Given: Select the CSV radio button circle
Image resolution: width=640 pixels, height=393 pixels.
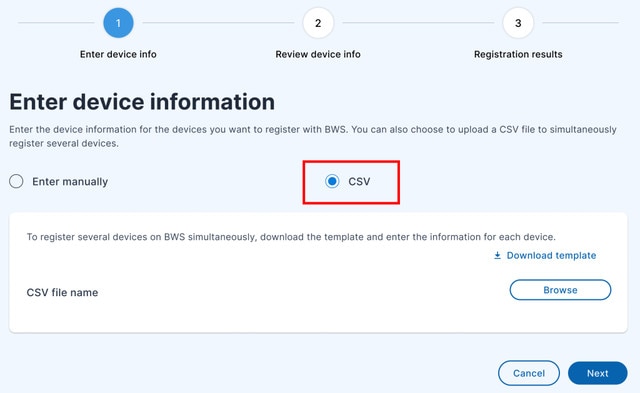Looking at the screenshot, I should click(332, 181).
